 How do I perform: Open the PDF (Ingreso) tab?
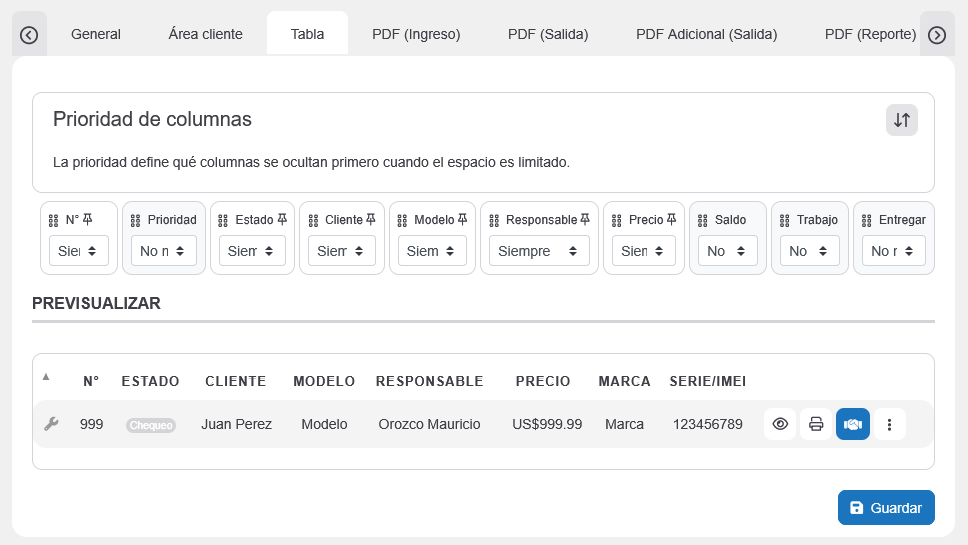coord(416,34)
